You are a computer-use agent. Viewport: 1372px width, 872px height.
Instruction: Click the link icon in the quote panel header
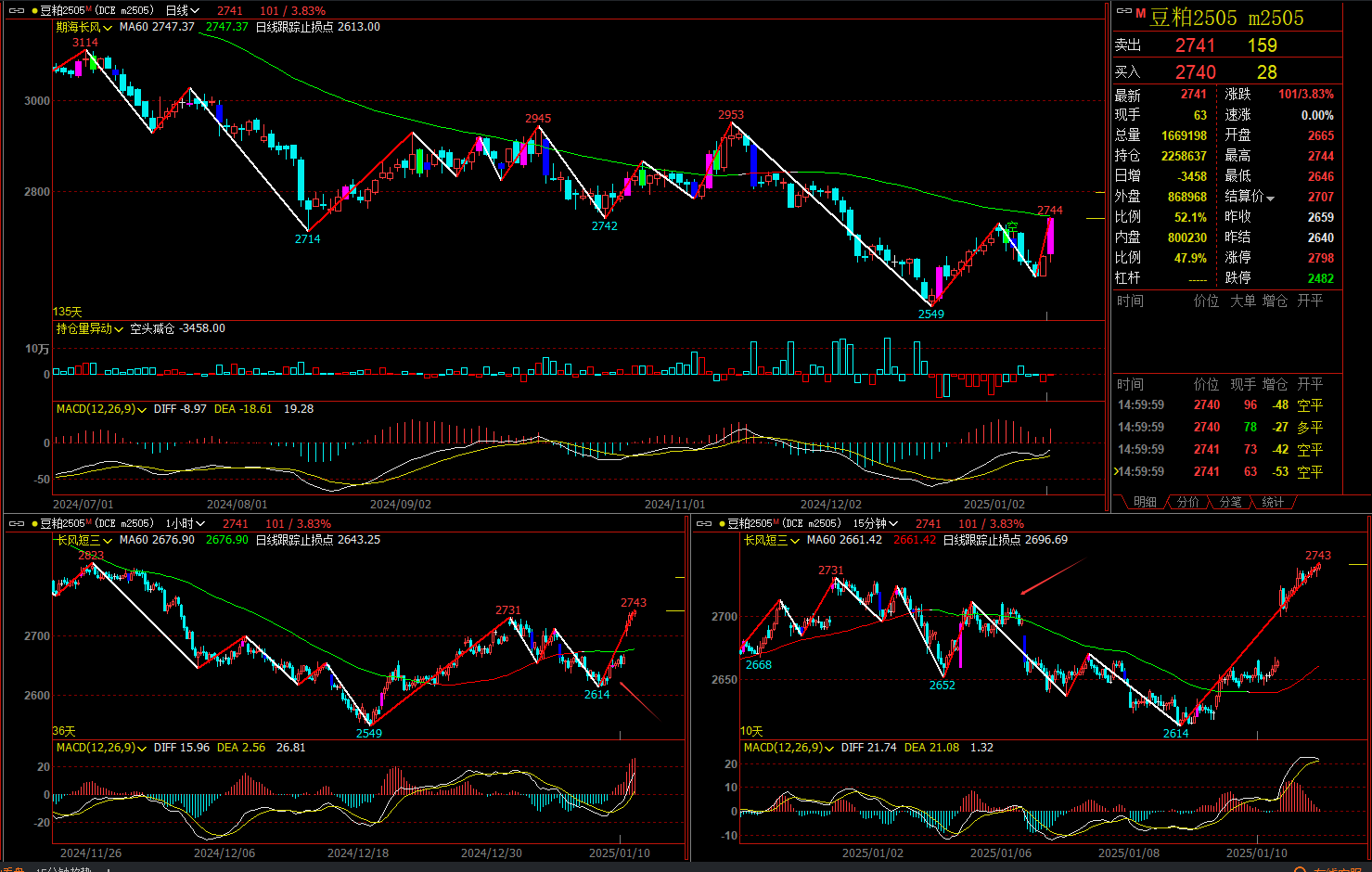click(1124, 12)
